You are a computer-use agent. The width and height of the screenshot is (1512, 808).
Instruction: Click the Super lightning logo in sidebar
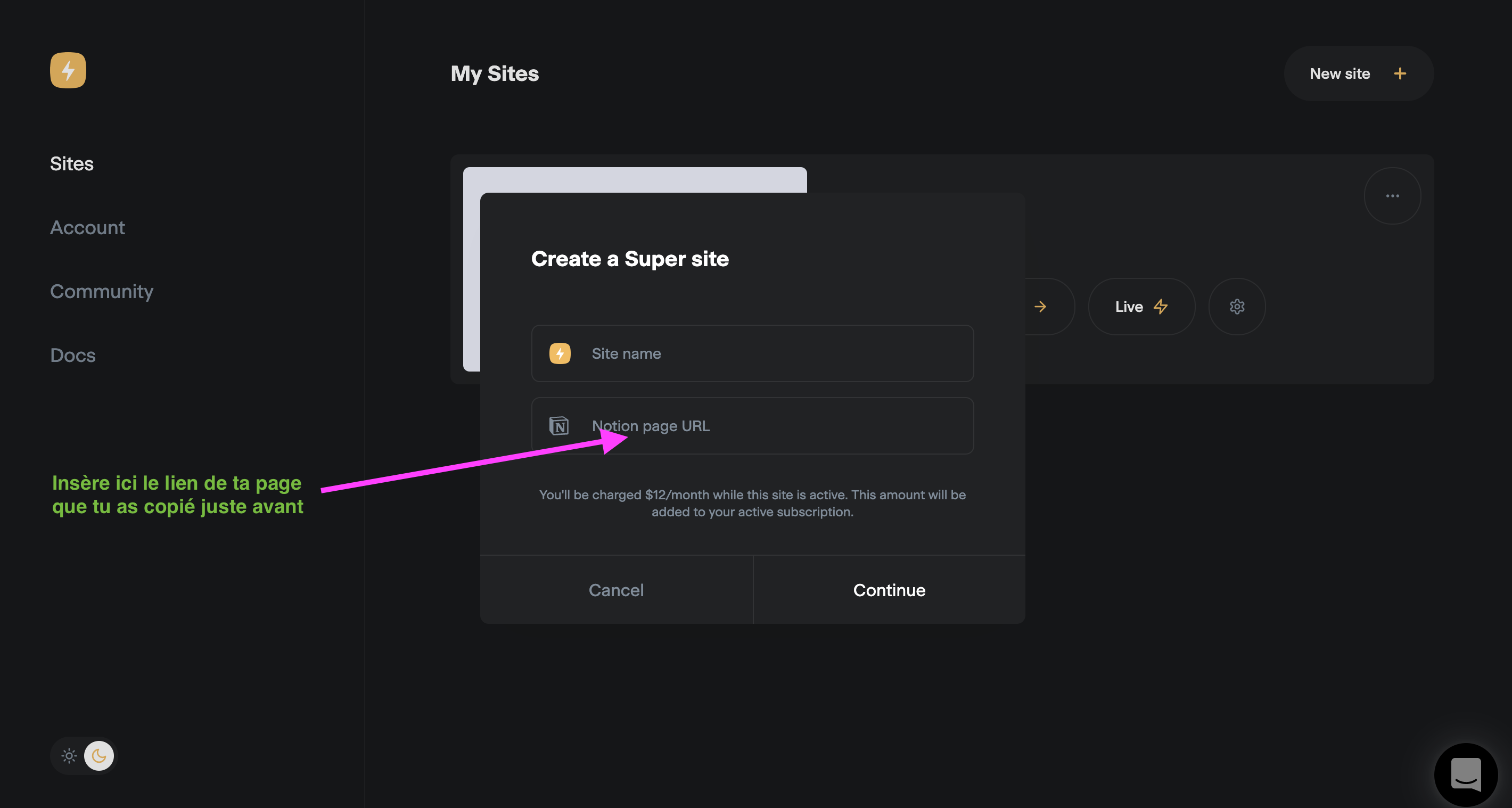point(68,70)
